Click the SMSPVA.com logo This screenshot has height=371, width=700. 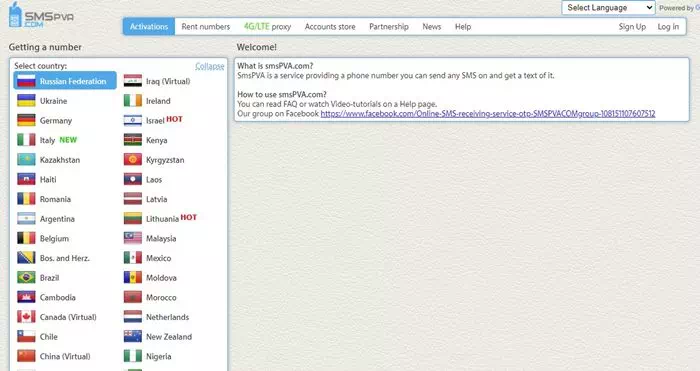[41, 16]
